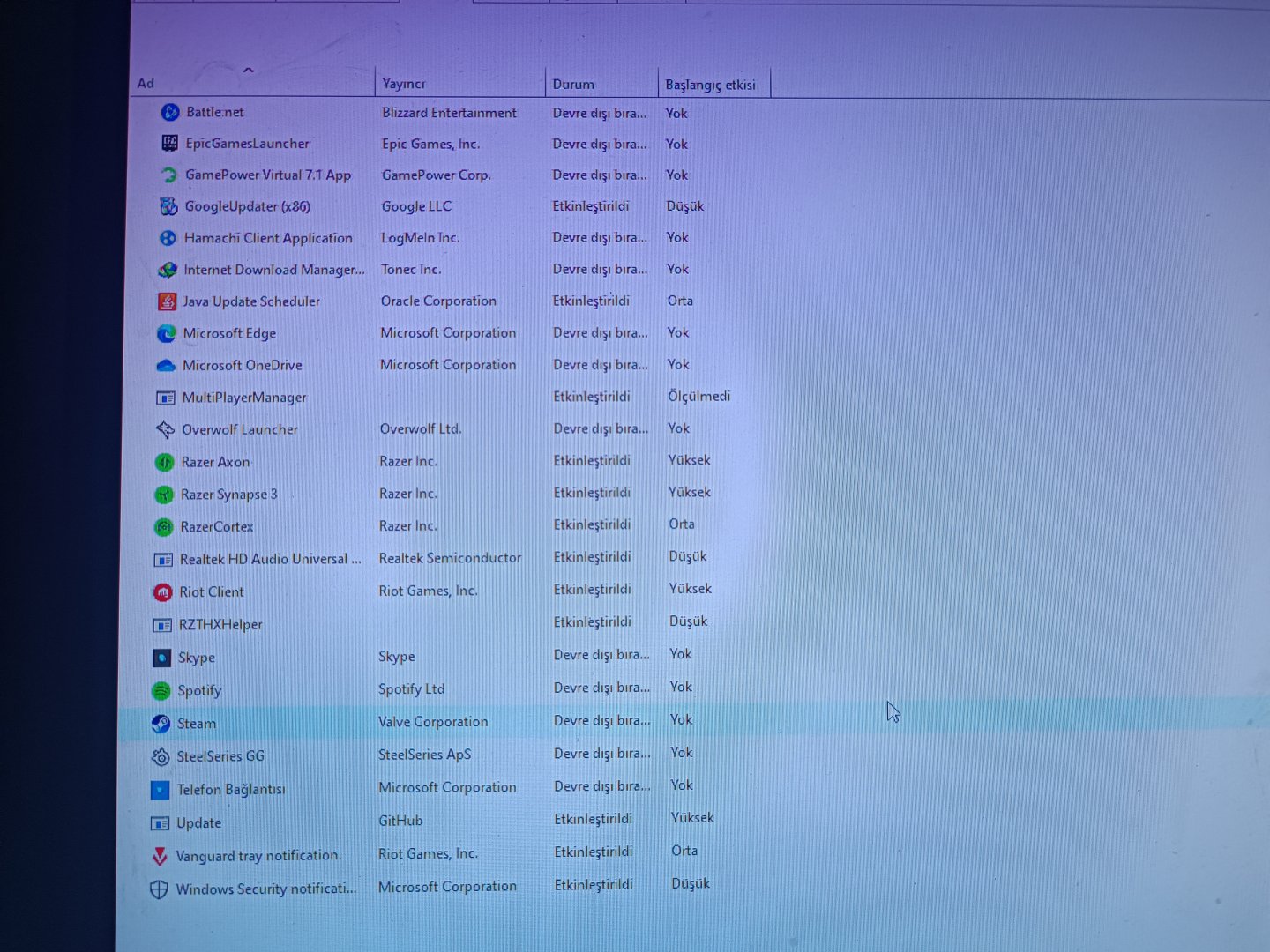The width and height of the screenshot is (1270, 952).
Task: Click the "Vanguard tray notification." name
Action: click(x=258, y=856)
